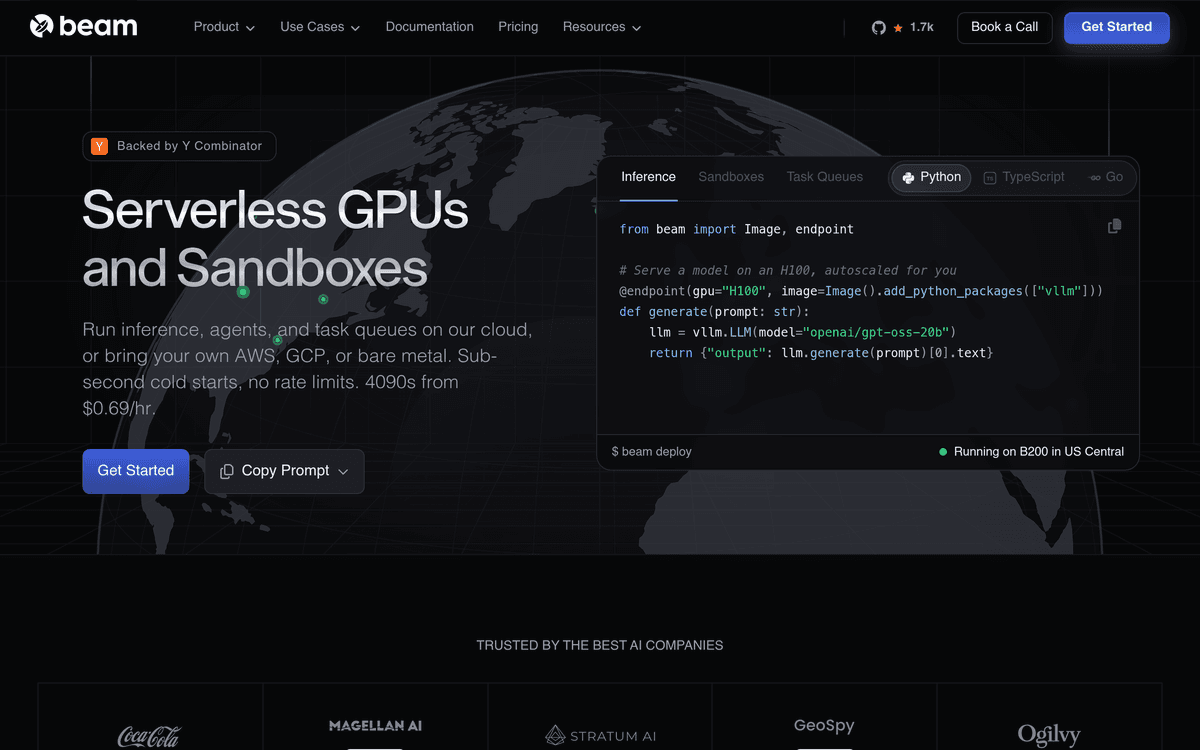This screenshot has width=1200, height=750.
Task: Click 'TRUSTED BY THE BEST AI COMPANIES' text
Action: 600,646
